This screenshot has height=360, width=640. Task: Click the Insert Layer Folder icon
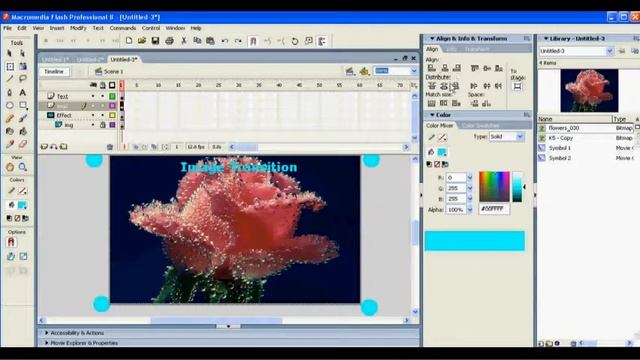63,147
